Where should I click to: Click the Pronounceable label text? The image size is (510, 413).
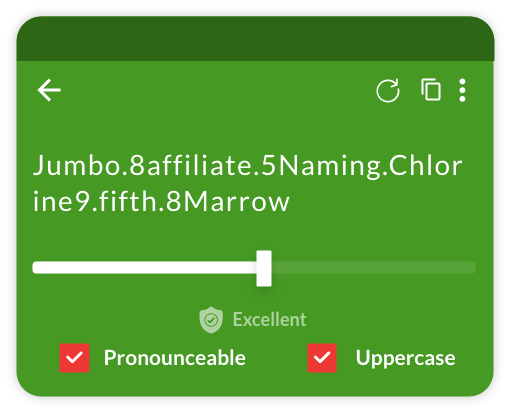pyautogui.click(x=175, y=358)
